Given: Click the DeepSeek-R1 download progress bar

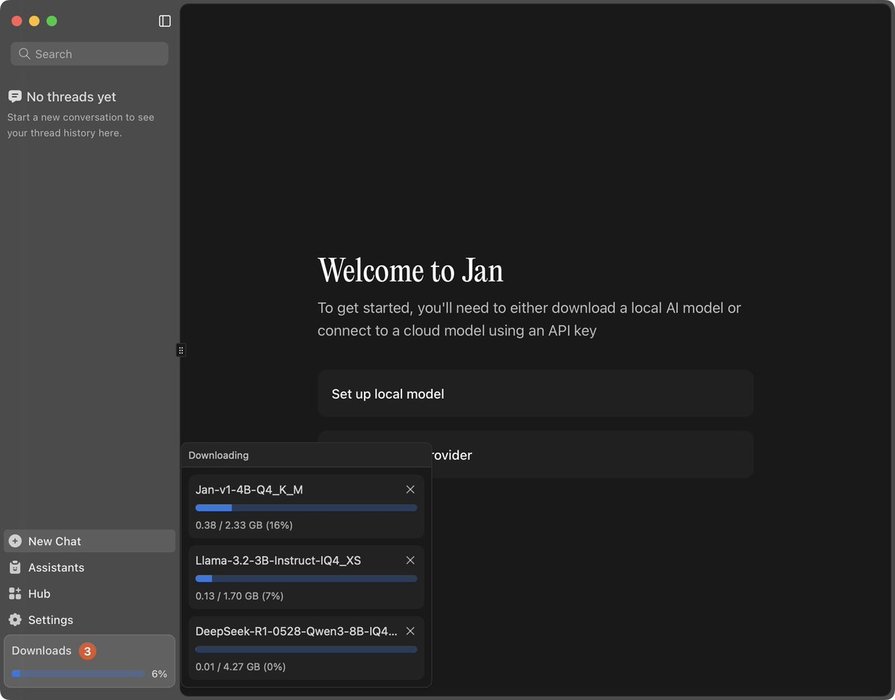Looking at the screenshot, I should click(x=306, y=649).
